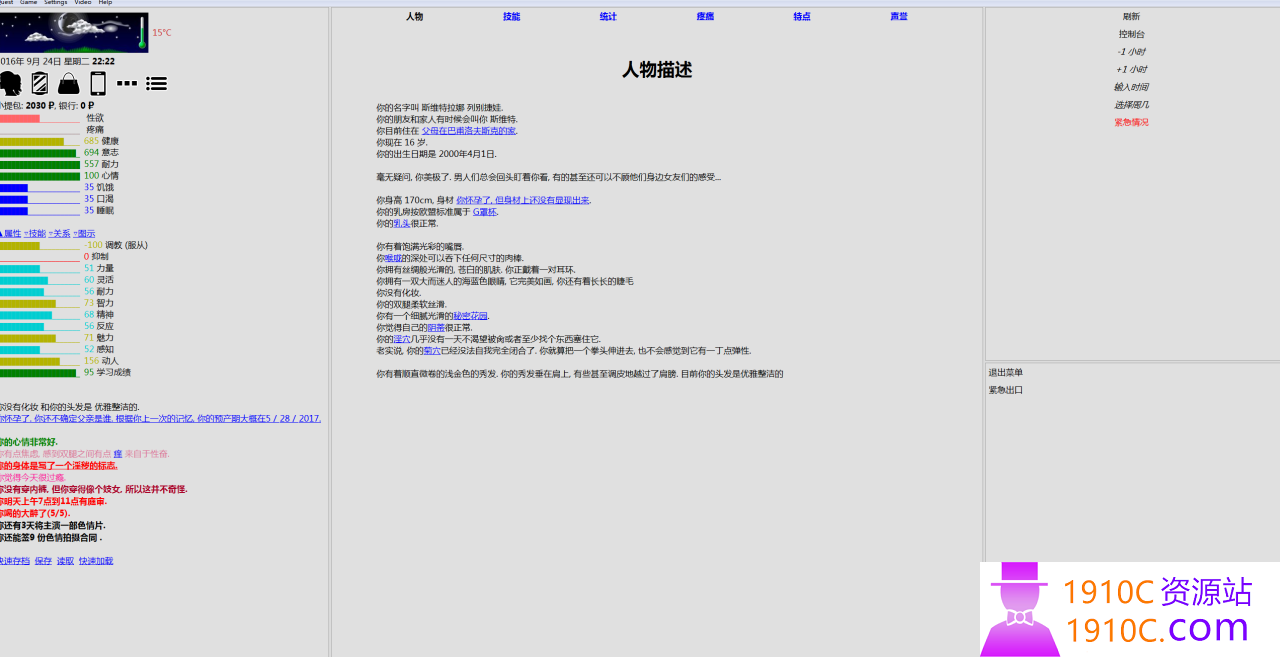The width and height of the screenshot is (1280, 657).
Task: Expand the 技能 section in left panel
Action: click(x=34, y=233)
